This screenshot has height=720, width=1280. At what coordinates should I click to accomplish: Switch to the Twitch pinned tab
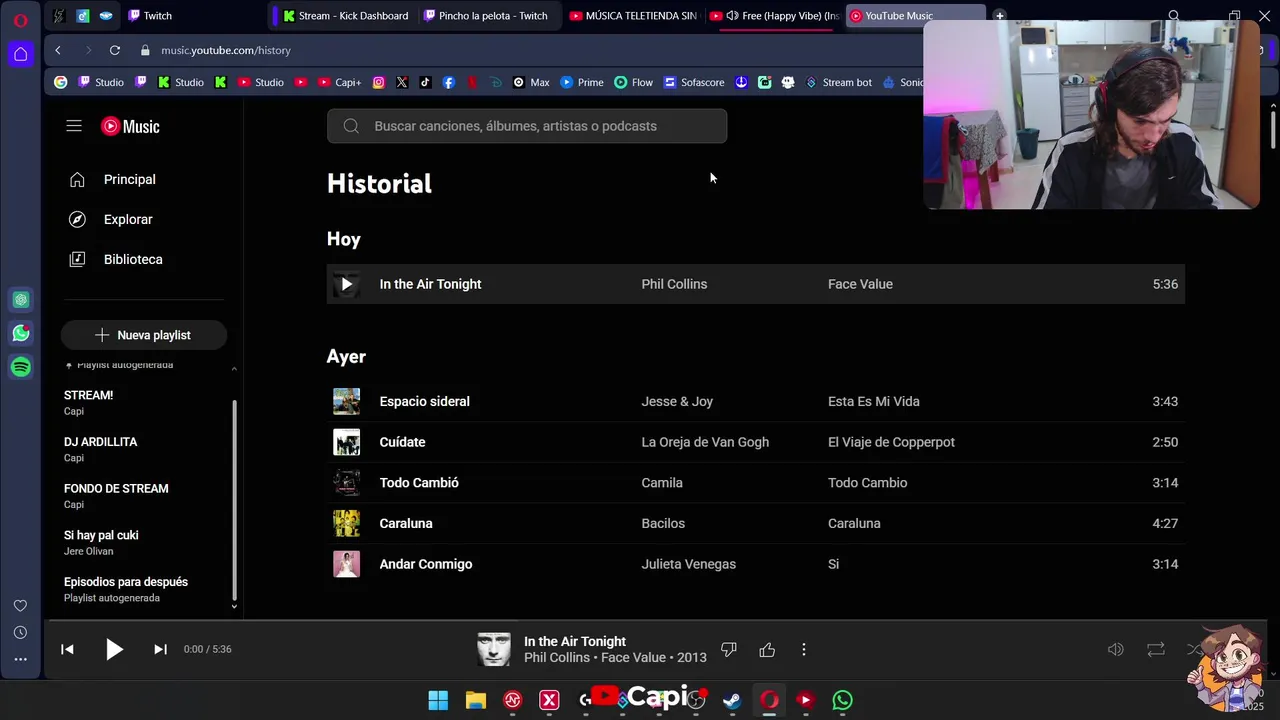(x=150, y=16)
